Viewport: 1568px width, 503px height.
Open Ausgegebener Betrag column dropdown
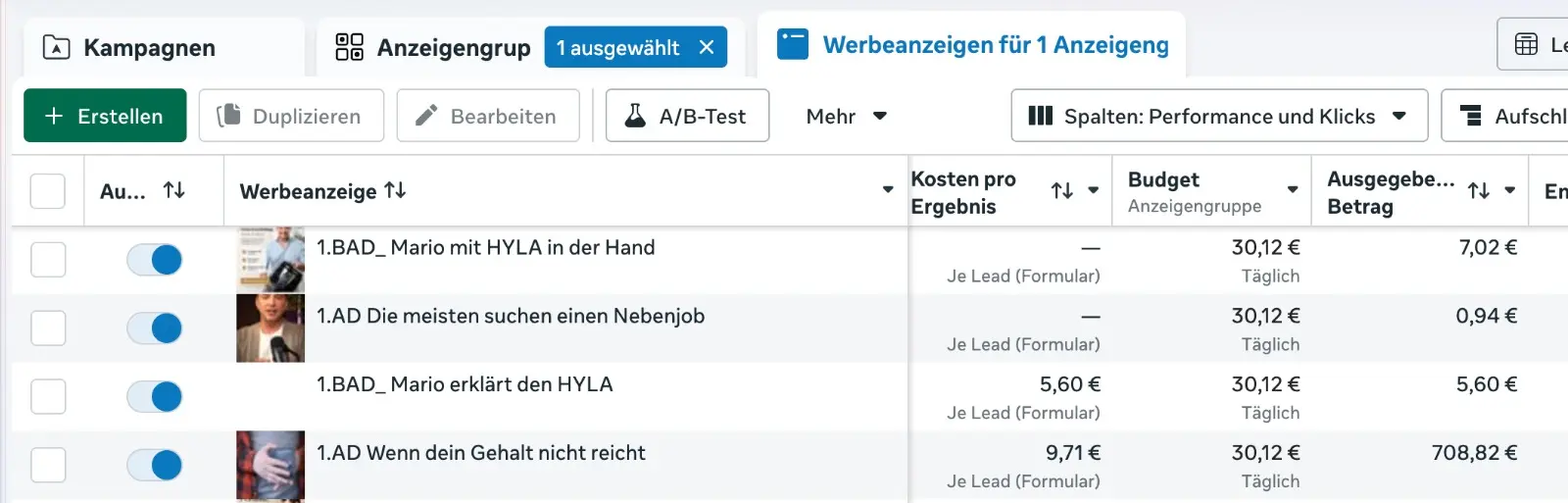click(1510, 191)
